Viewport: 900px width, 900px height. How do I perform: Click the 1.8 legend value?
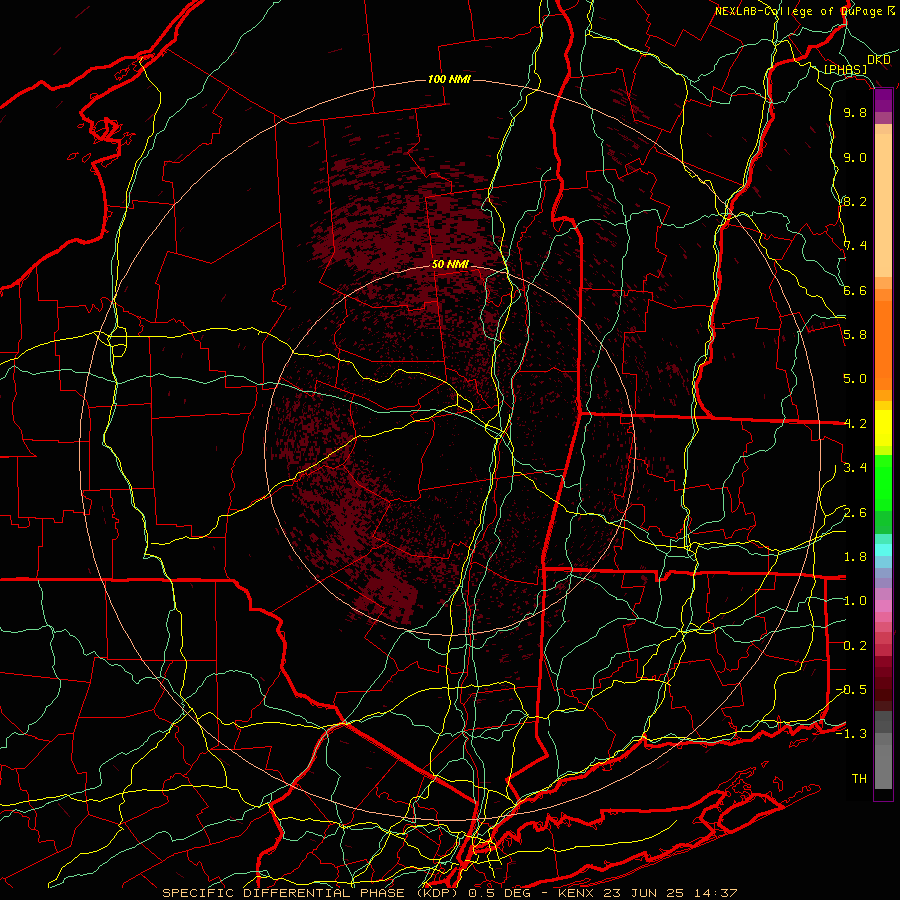tap(855, 557)
